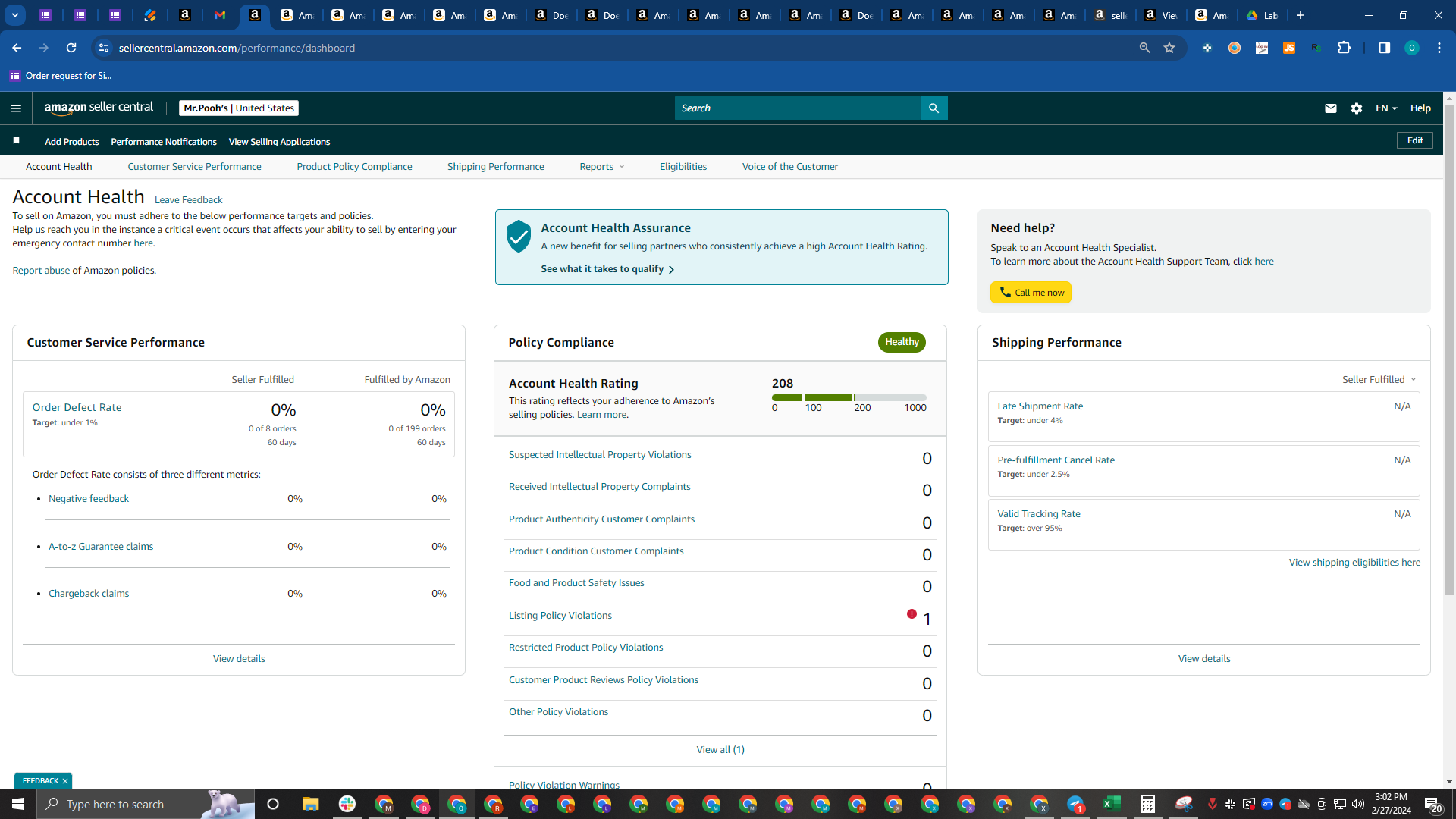Image resolution: width=1456 pixels, height=819 pixels.
Task: Switch to Customer Service Performance tab
Action: (194, 167)
